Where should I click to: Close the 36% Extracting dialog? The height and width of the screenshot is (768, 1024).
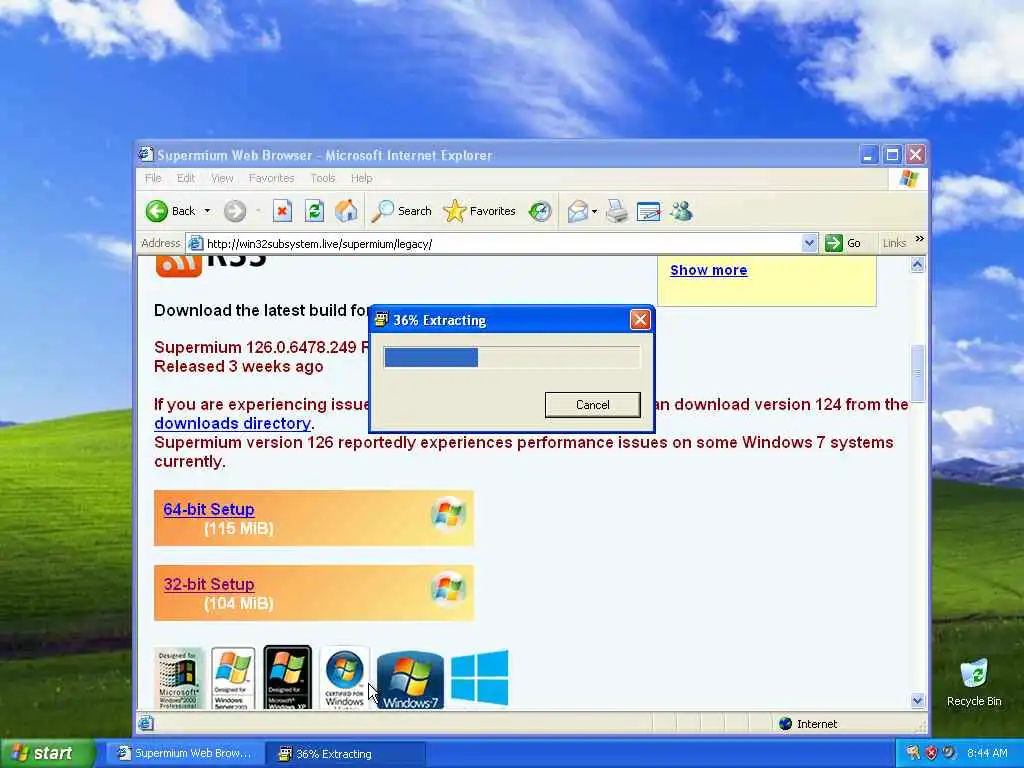pos(640,319)
